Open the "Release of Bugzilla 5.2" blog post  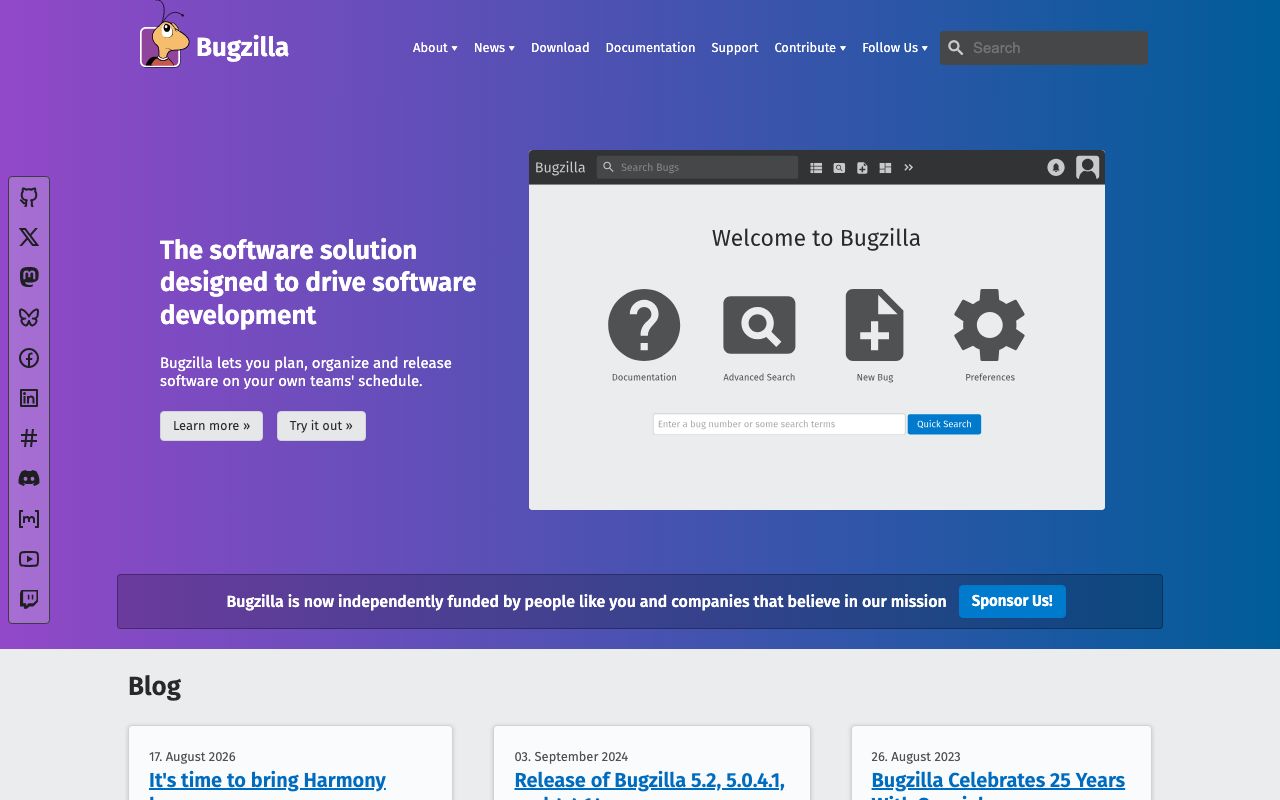point(650,781)
